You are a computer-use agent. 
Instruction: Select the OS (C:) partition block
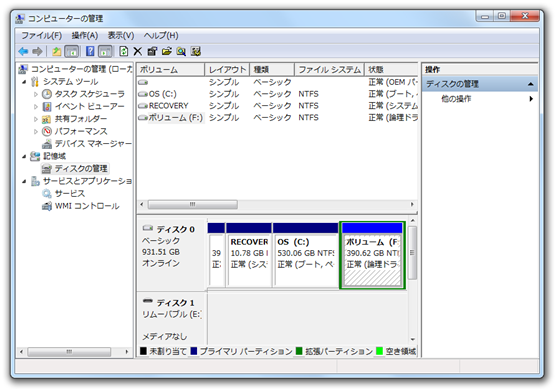click(306, 255)
